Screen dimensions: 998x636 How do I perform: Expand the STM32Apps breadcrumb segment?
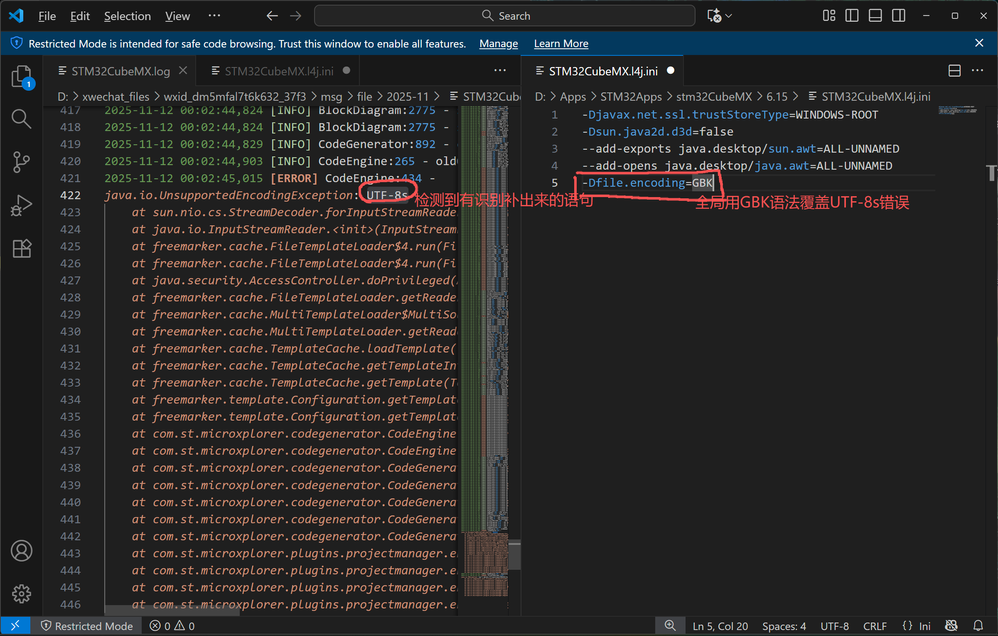pyautogui.click(x=631, y=97)
